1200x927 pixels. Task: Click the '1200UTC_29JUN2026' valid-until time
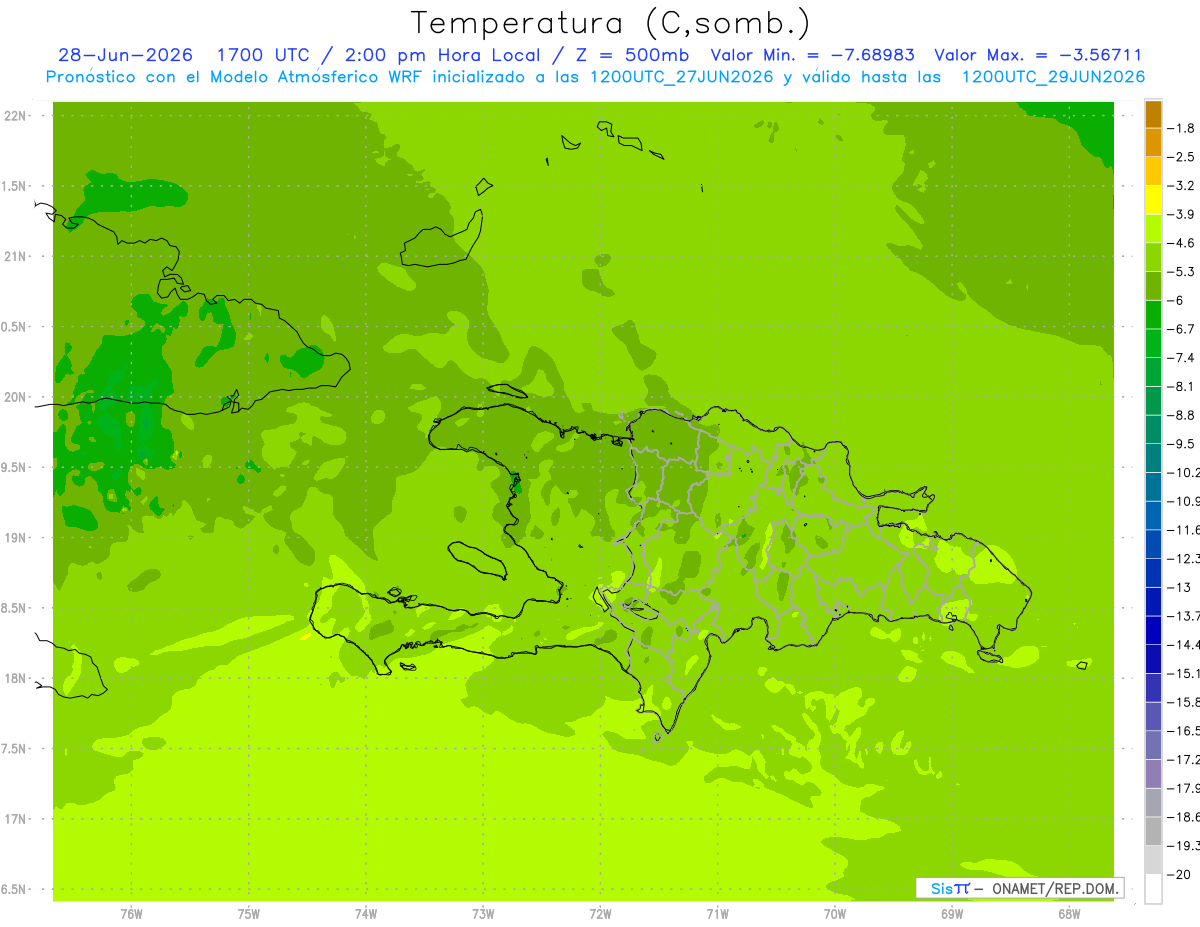point(1053,77)
